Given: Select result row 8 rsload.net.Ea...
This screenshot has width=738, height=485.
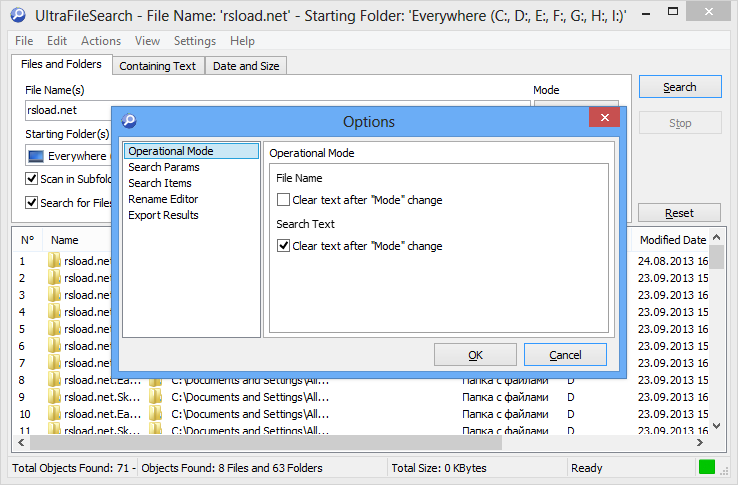Looking at the screenshot, I should coord(102,380).
